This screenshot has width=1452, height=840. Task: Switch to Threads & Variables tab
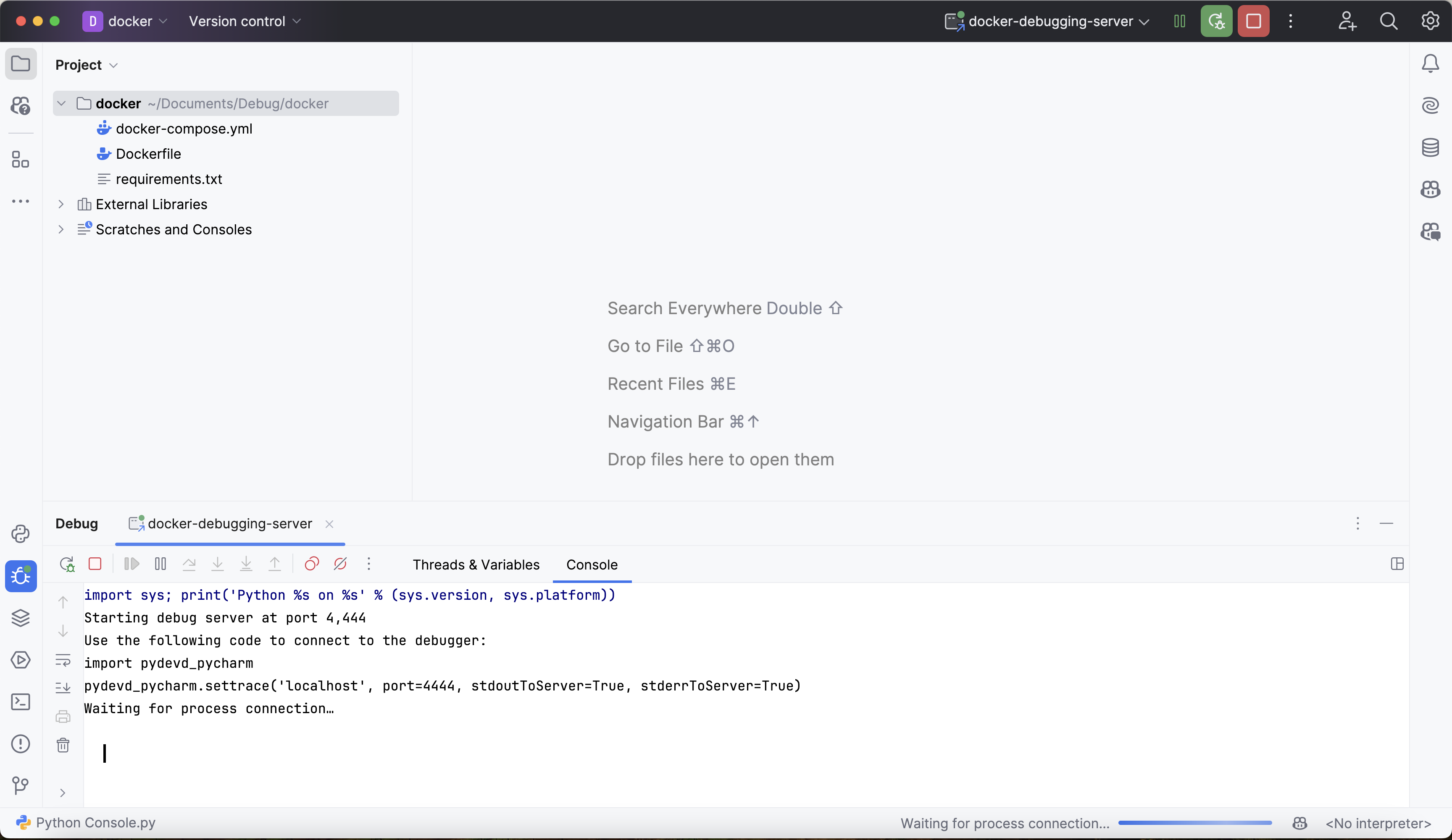click(476, 564)
